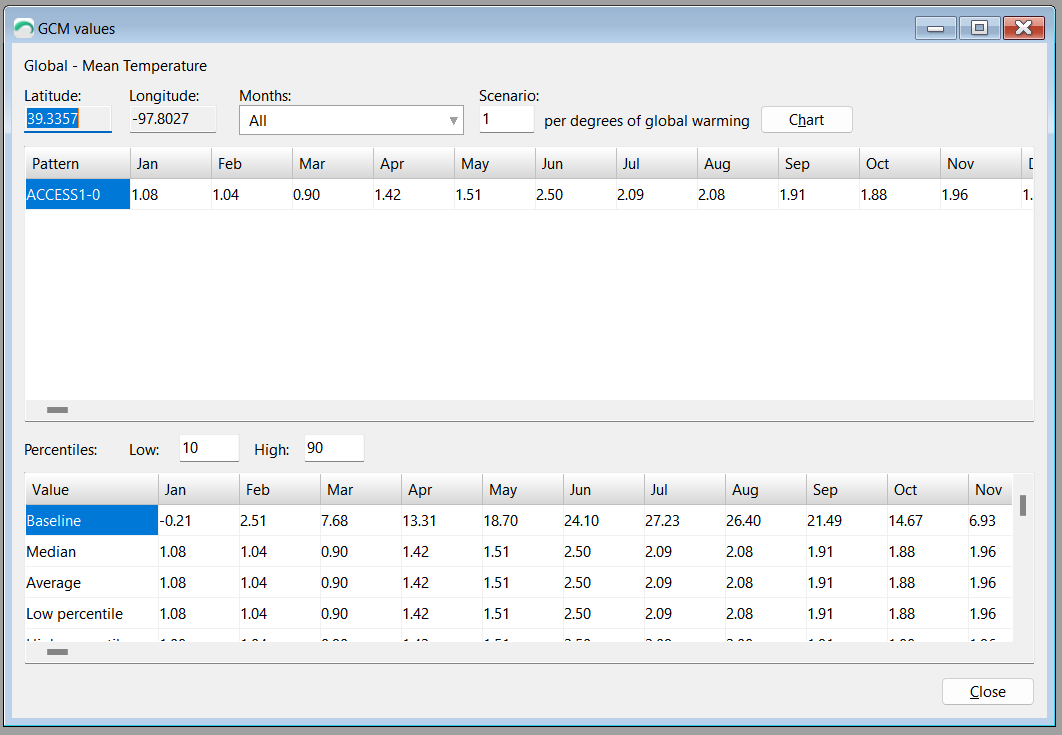Select Baseline Apr value 13.31
Image resolution: width=1062 pixels, height=735 pixels.
(442, 521)
